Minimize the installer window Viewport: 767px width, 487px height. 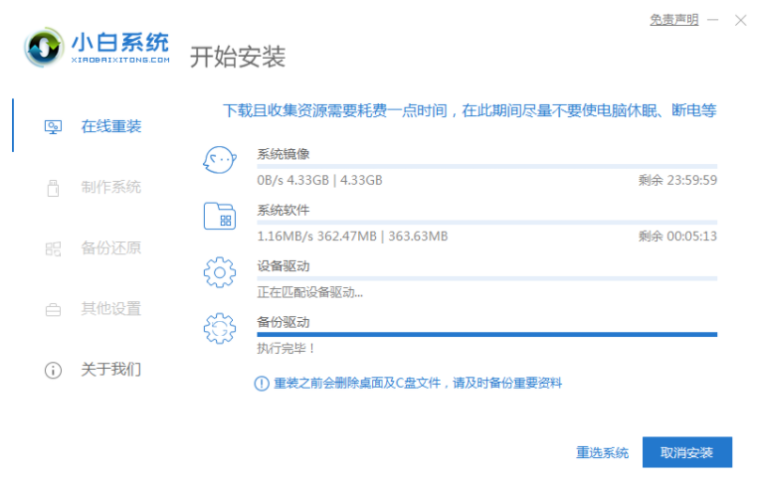713,20
